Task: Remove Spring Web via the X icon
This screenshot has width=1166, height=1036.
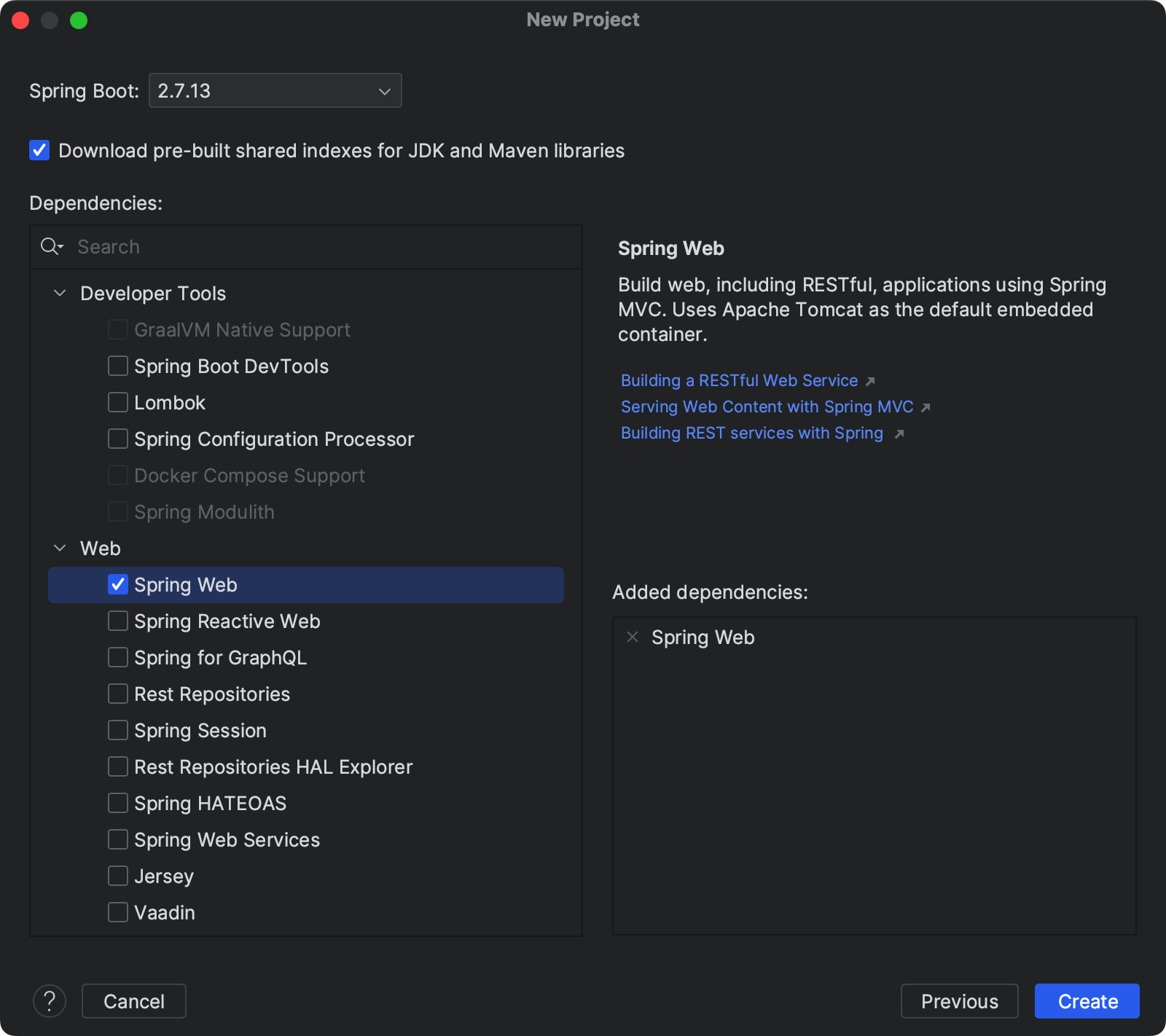Action: [x=633, y=637]
